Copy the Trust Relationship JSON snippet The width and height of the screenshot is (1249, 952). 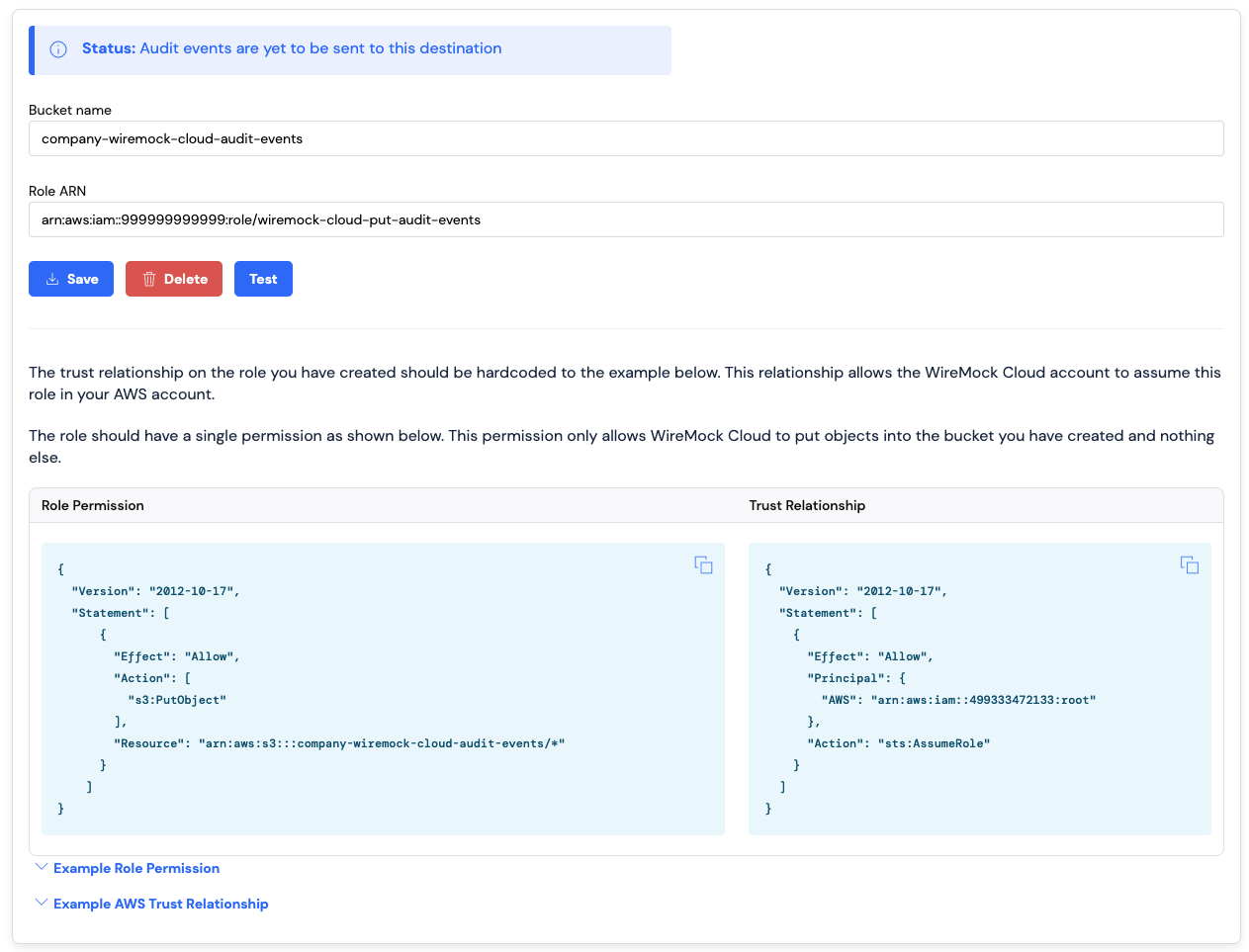pyautogui.click(x=1190, y=564)
